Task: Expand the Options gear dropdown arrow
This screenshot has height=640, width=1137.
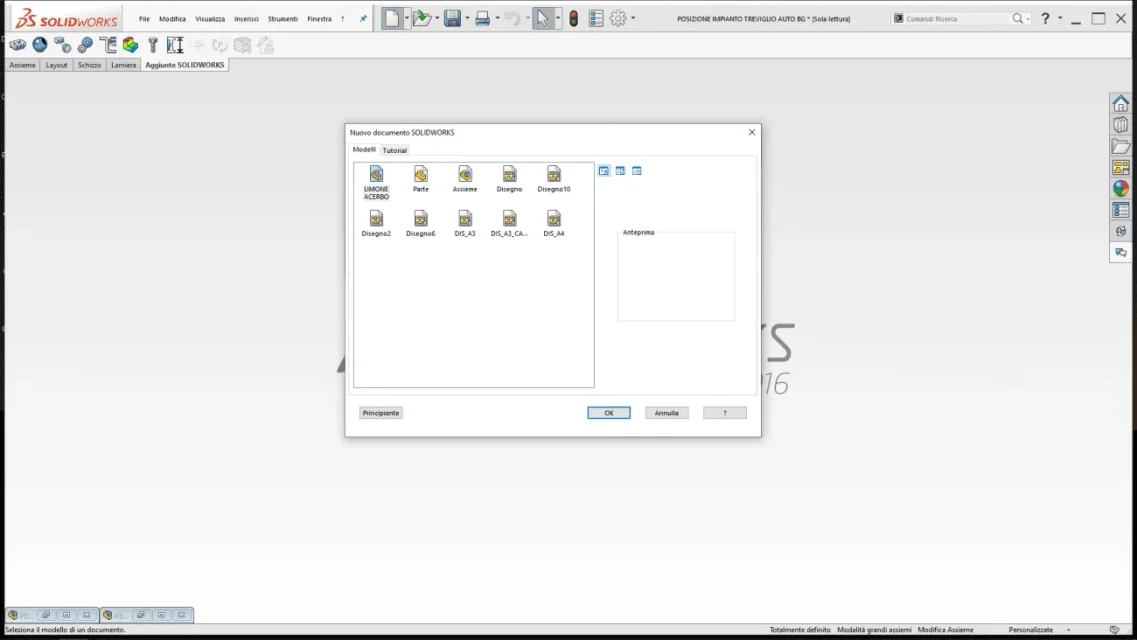Action: (633, 18)
